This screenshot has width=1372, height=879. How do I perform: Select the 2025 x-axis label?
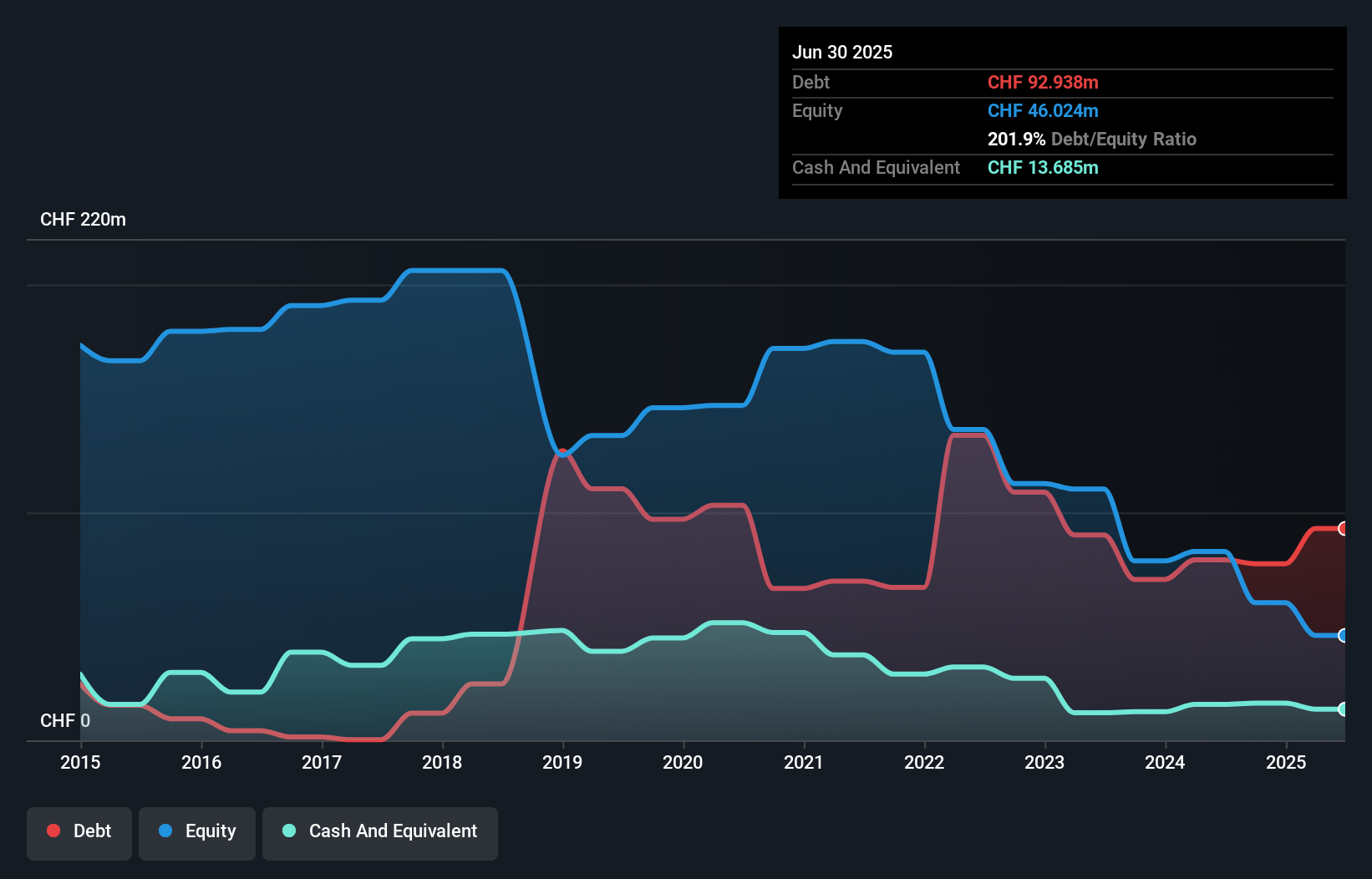[x=1286, y=762]
